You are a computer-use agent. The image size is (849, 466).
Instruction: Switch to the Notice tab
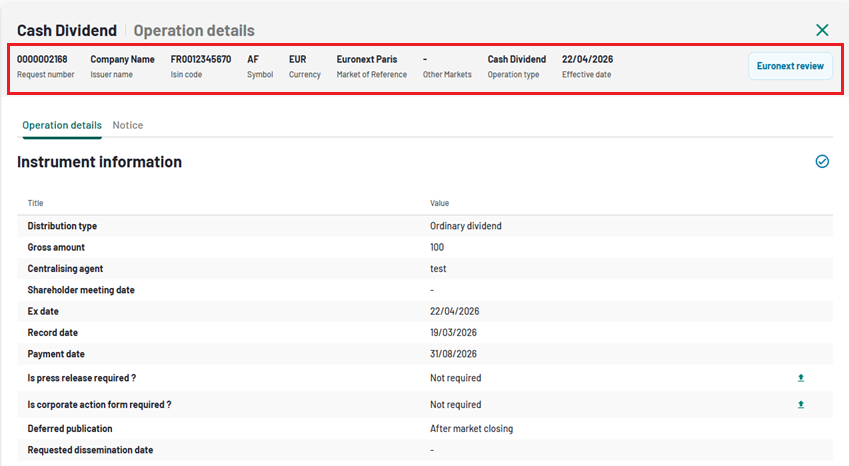coord(128,125)
